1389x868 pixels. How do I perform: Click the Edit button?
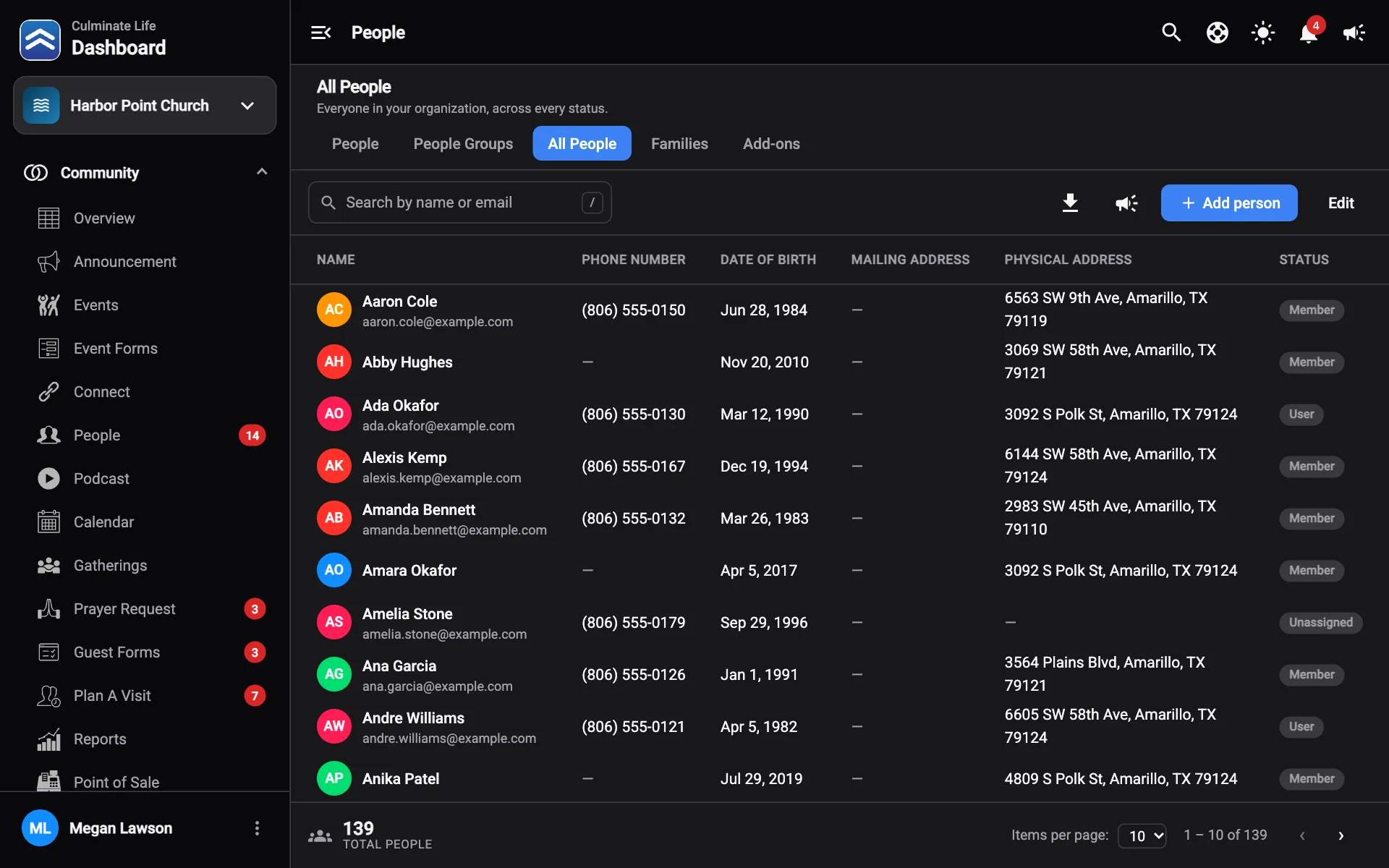click(x=1341, y=203)
